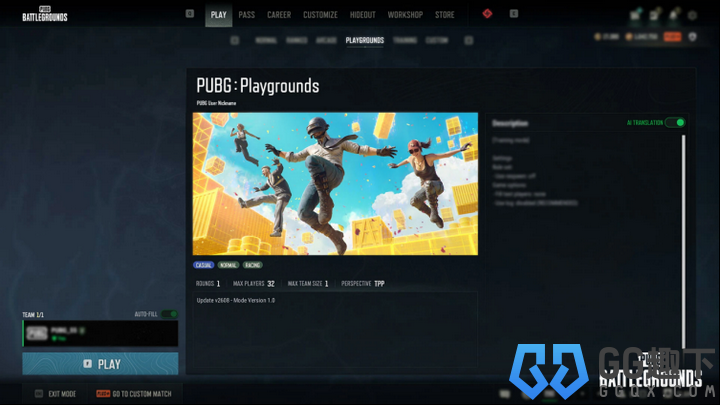
Task: Click the TEAM 1/1 label
Action: [33, 315]
